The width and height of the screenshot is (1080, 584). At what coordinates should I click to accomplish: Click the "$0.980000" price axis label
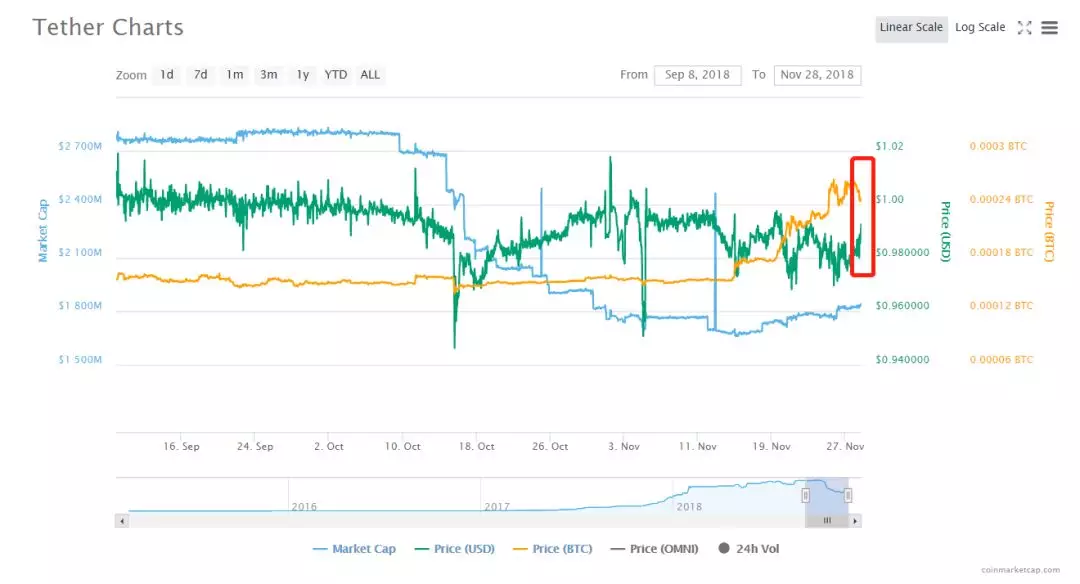tap(902, 253)
